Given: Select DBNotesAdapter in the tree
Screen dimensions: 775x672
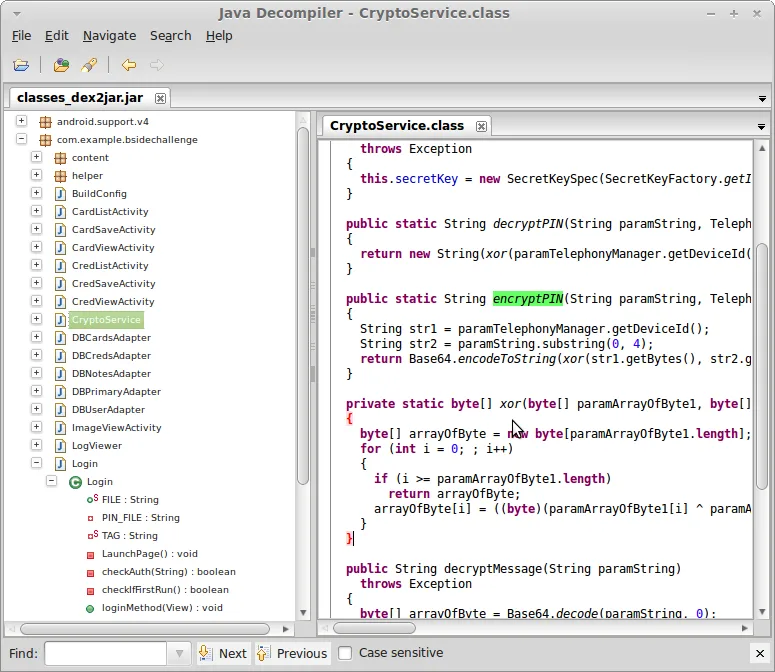Looking at the screenshot, I should [x=111, y=374].
